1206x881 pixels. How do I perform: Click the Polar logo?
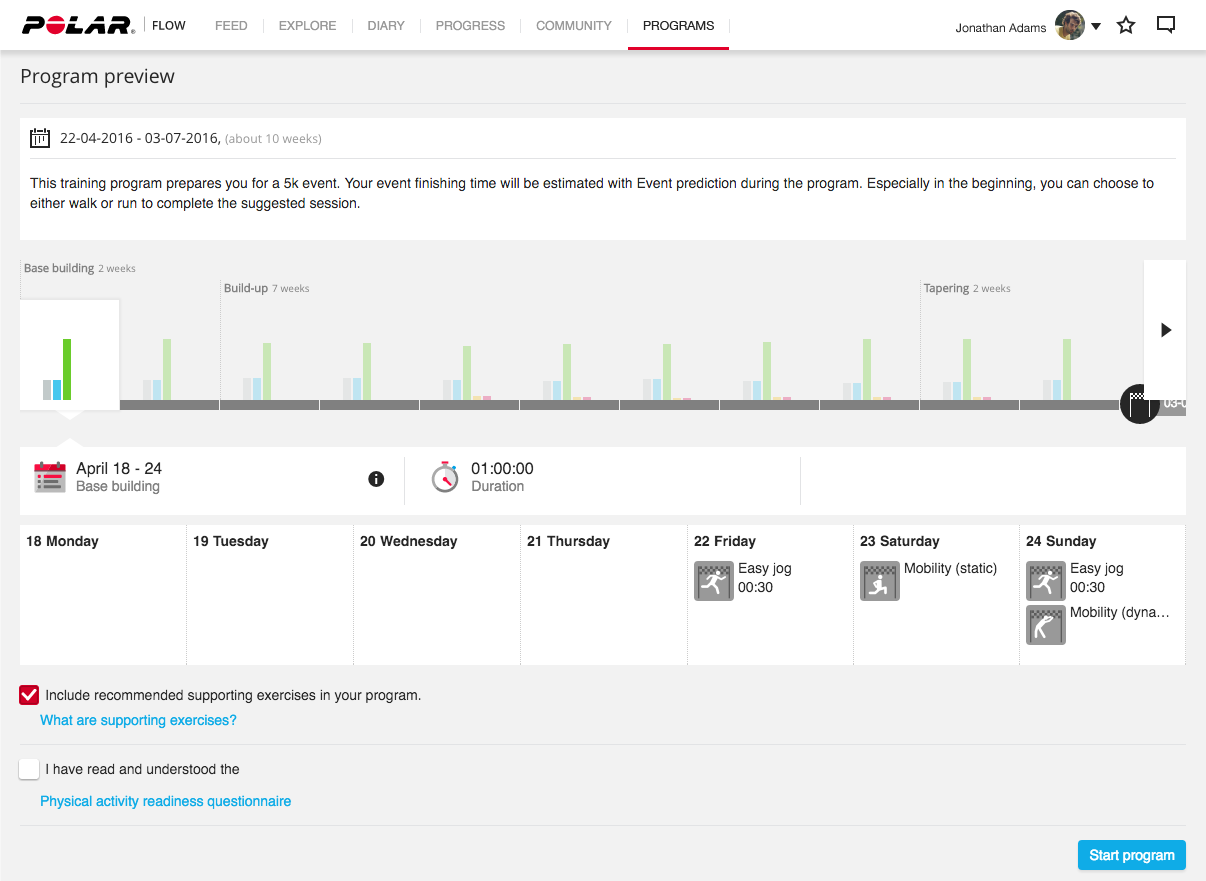78,26
